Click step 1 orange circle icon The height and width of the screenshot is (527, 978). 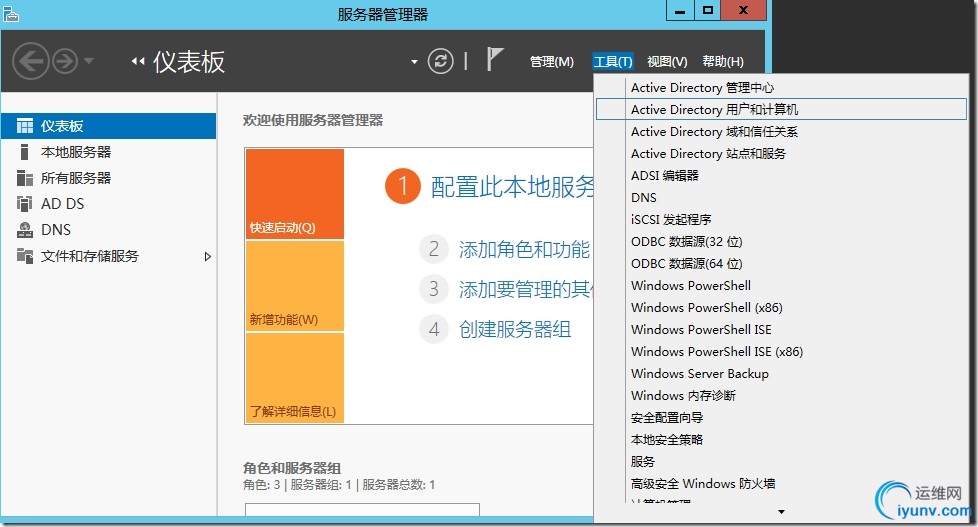pos(402,186)
